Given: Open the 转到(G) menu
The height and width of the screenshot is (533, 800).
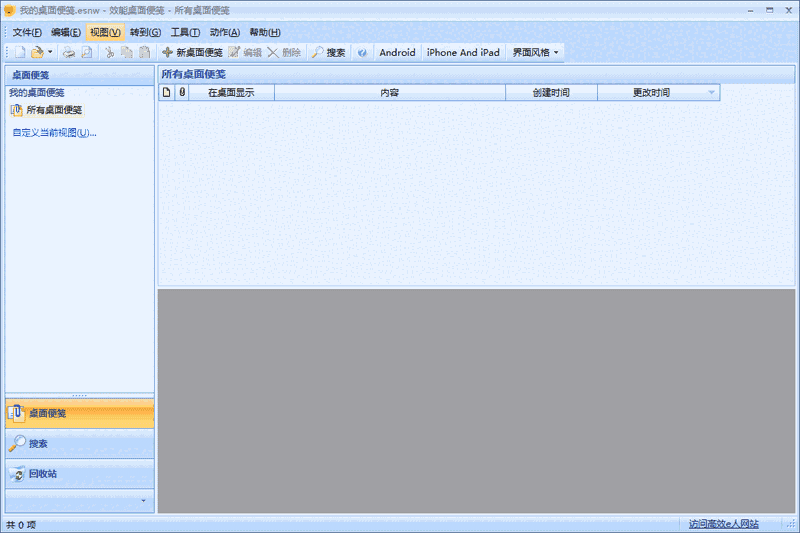Looking at the screenshot, I should pos(145,32).
